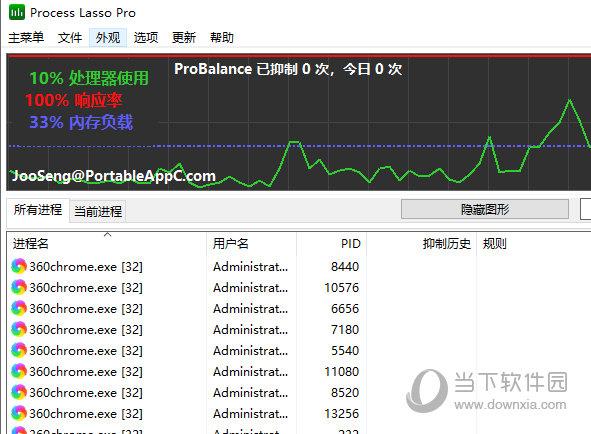Select process name of PID 7180
The width and height of the screenshot is (591, 434).
[86, 330]
